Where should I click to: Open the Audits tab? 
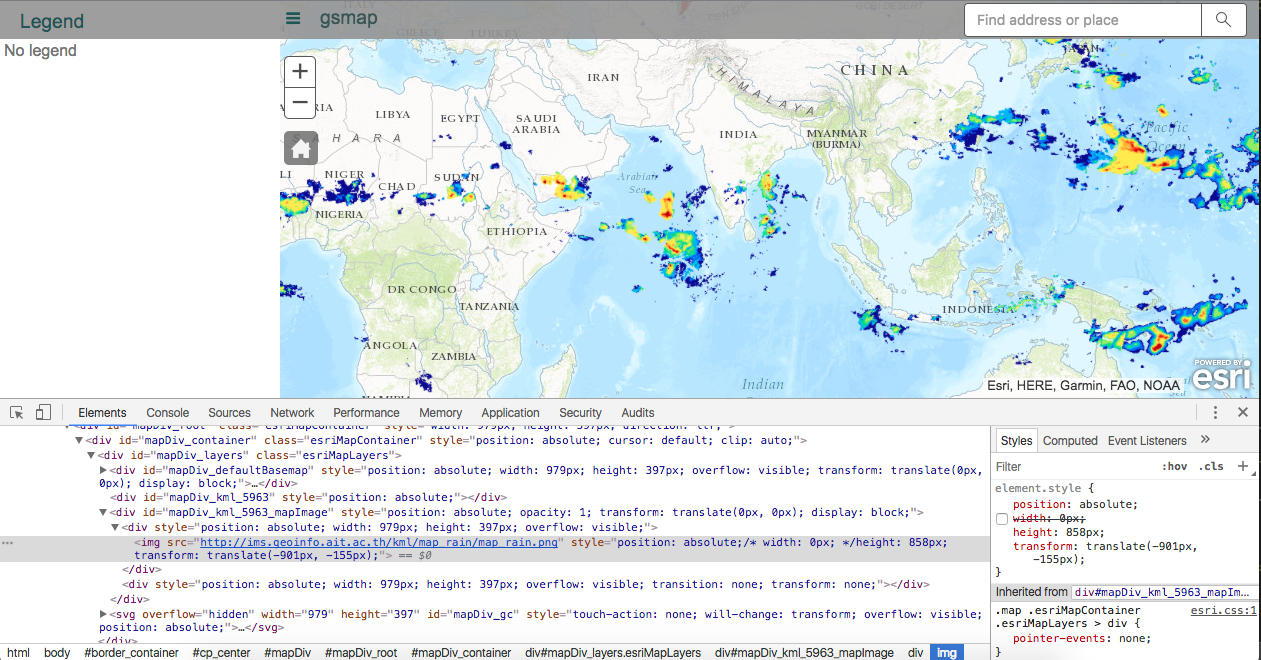pos(638,412)
